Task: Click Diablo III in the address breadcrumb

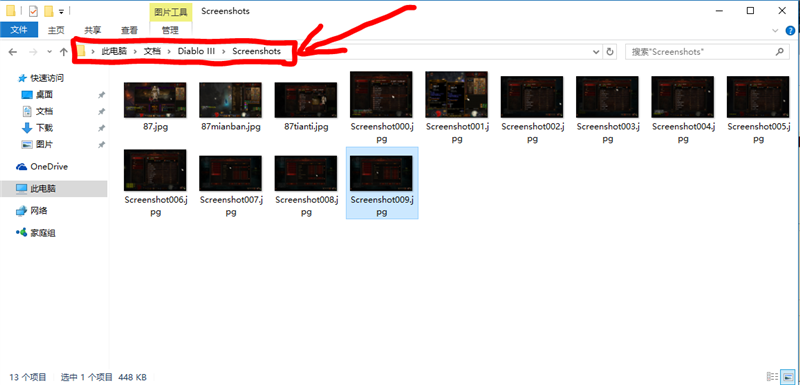Action: click(196, 51)
